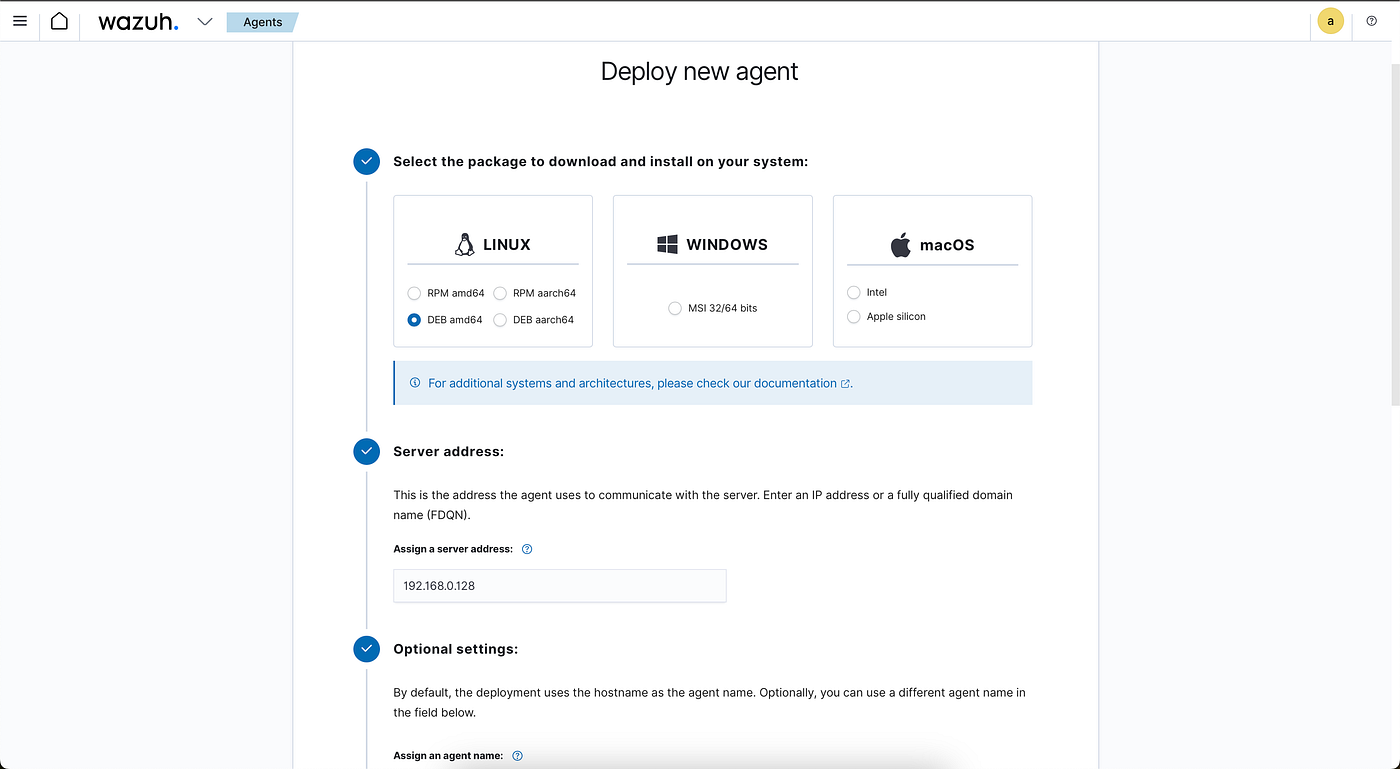
Task: Pick the MSI 32/64 bits option
Action: click(x=675, y=308)
